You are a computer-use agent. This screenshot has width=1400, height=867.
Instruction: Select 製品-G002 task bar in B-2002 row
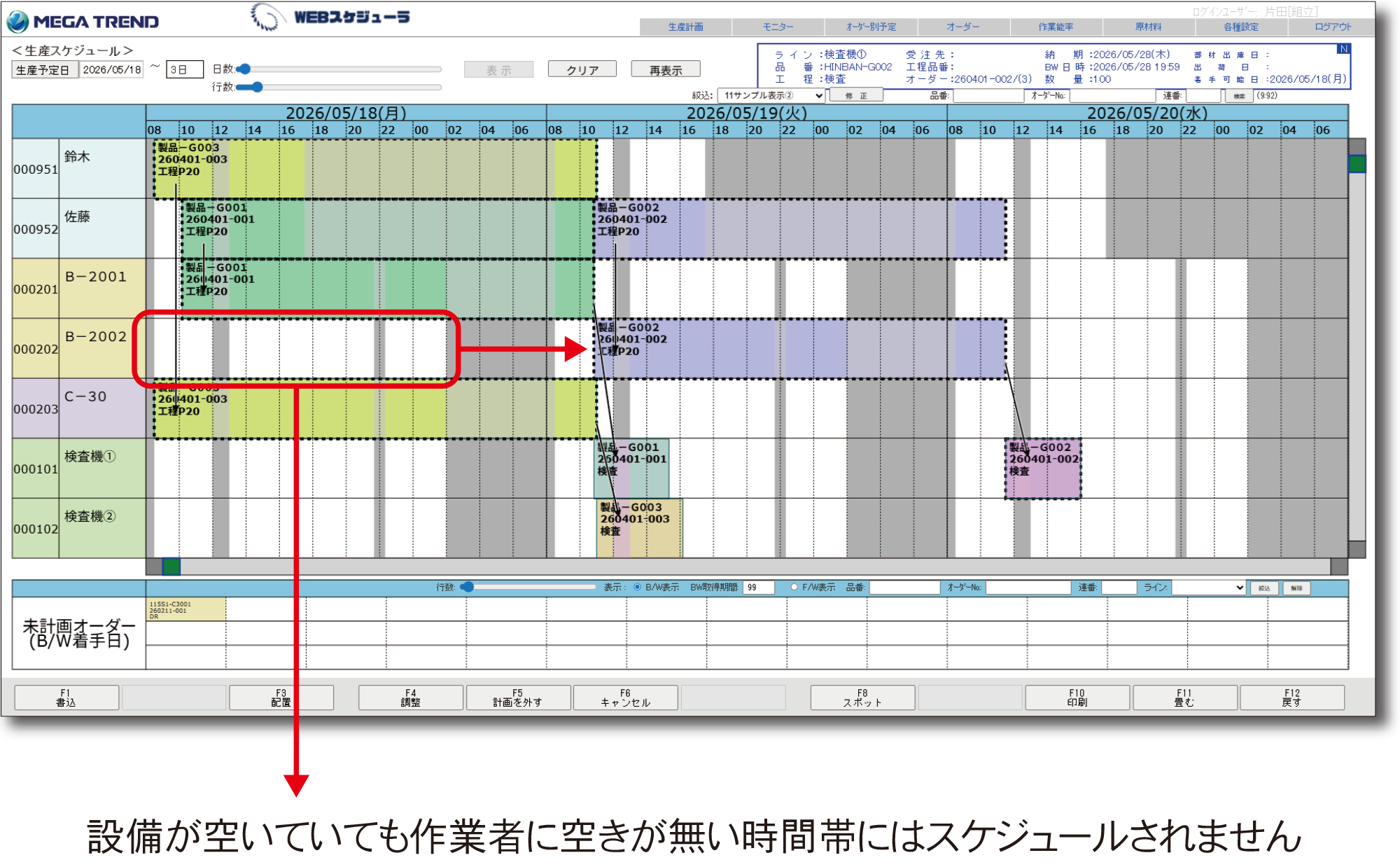[801, 349]
